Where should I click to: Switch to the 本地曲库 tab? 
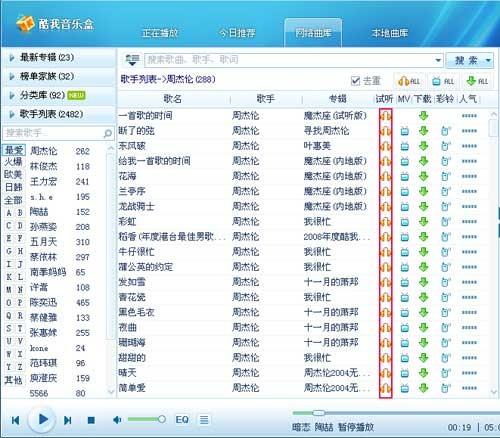[x=390, y=33]
